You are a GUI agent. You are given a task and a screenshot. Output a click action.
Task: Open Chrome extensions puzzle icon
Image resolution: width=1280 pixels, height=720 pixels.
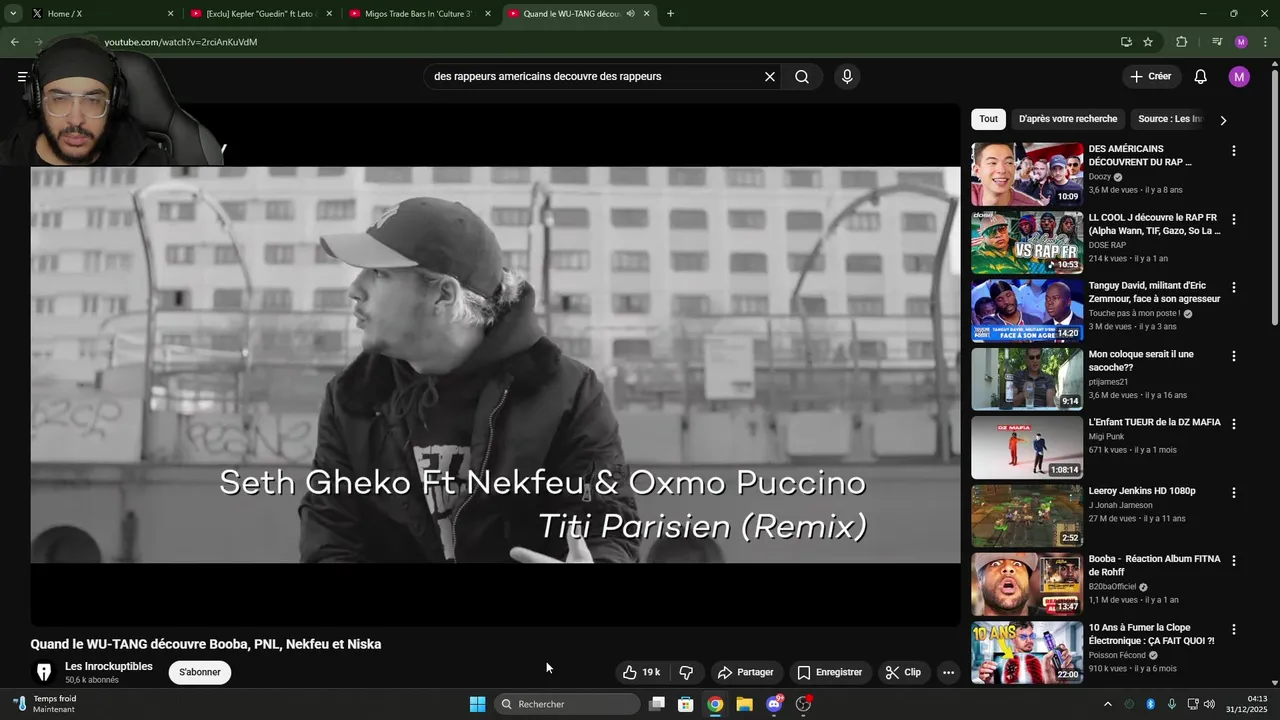tap(1182, 42)
